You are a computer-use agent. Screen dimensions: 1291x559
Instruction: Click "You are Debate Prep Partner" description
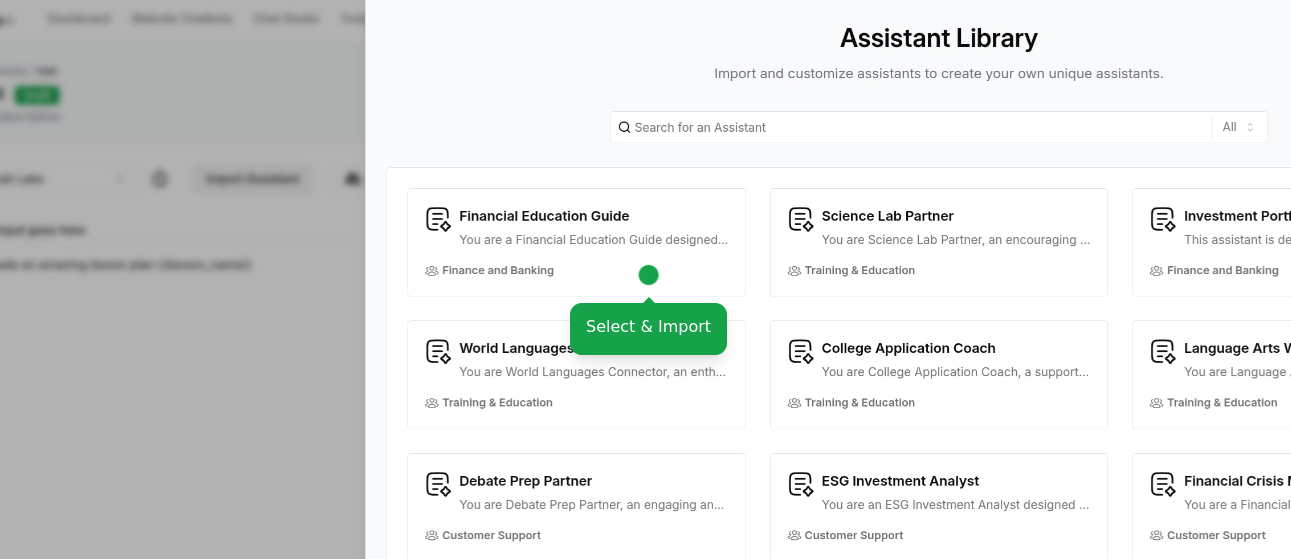click(593, 505)
